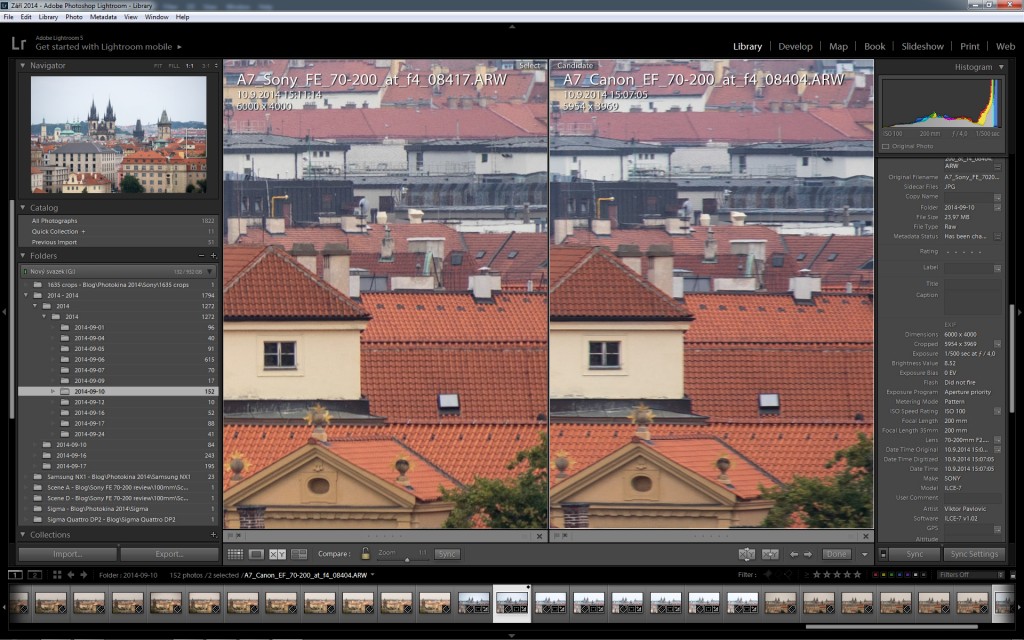Collapse the Histogram panel

pos(1001,67)
